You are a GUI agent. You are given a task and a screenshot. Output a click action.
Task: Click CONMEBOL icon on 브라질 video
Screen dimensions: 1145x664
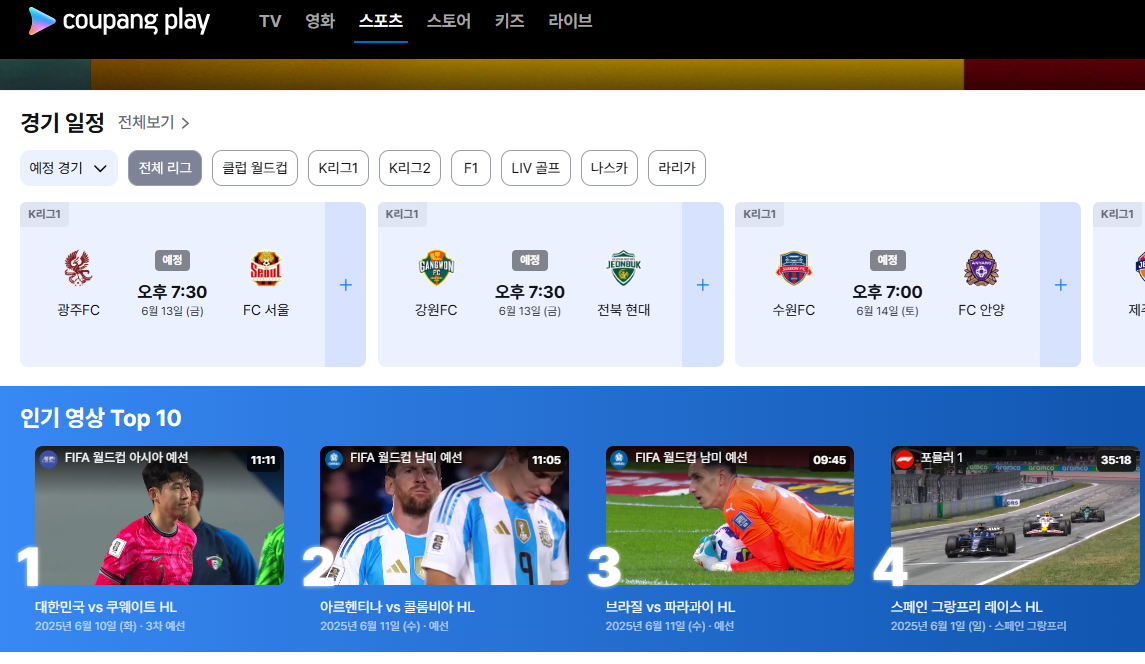point(619,459)
